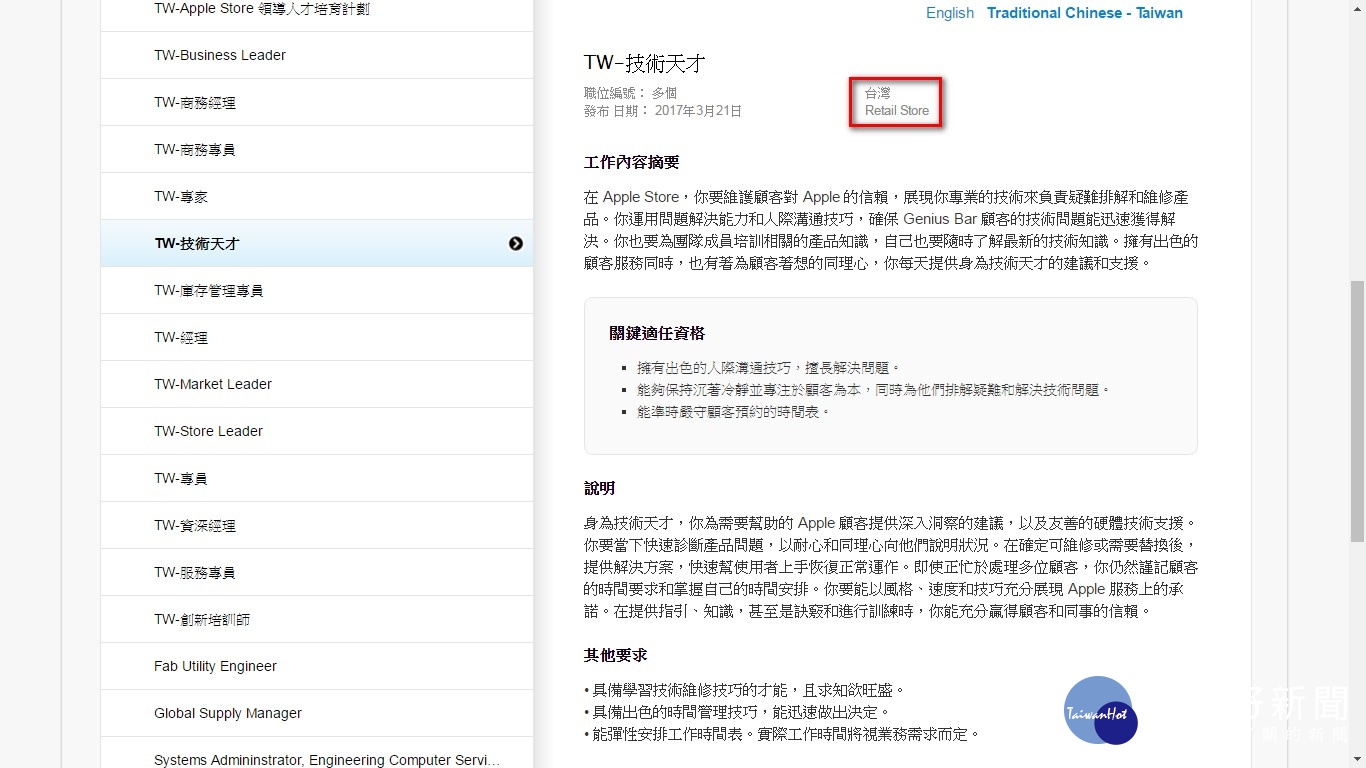Open the Systems Admininstrator, Engineering Computer Services listing
The height and width of the screenshot is (768, 1366).
[316, 753]
